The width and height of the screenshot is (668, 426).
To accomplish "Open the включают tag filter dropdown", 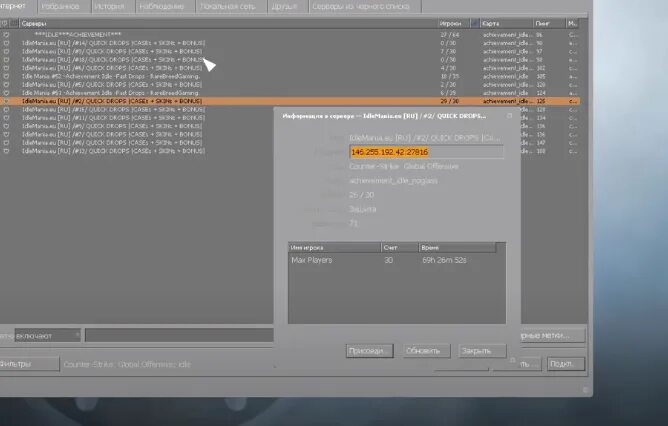I will click(47, 336).
